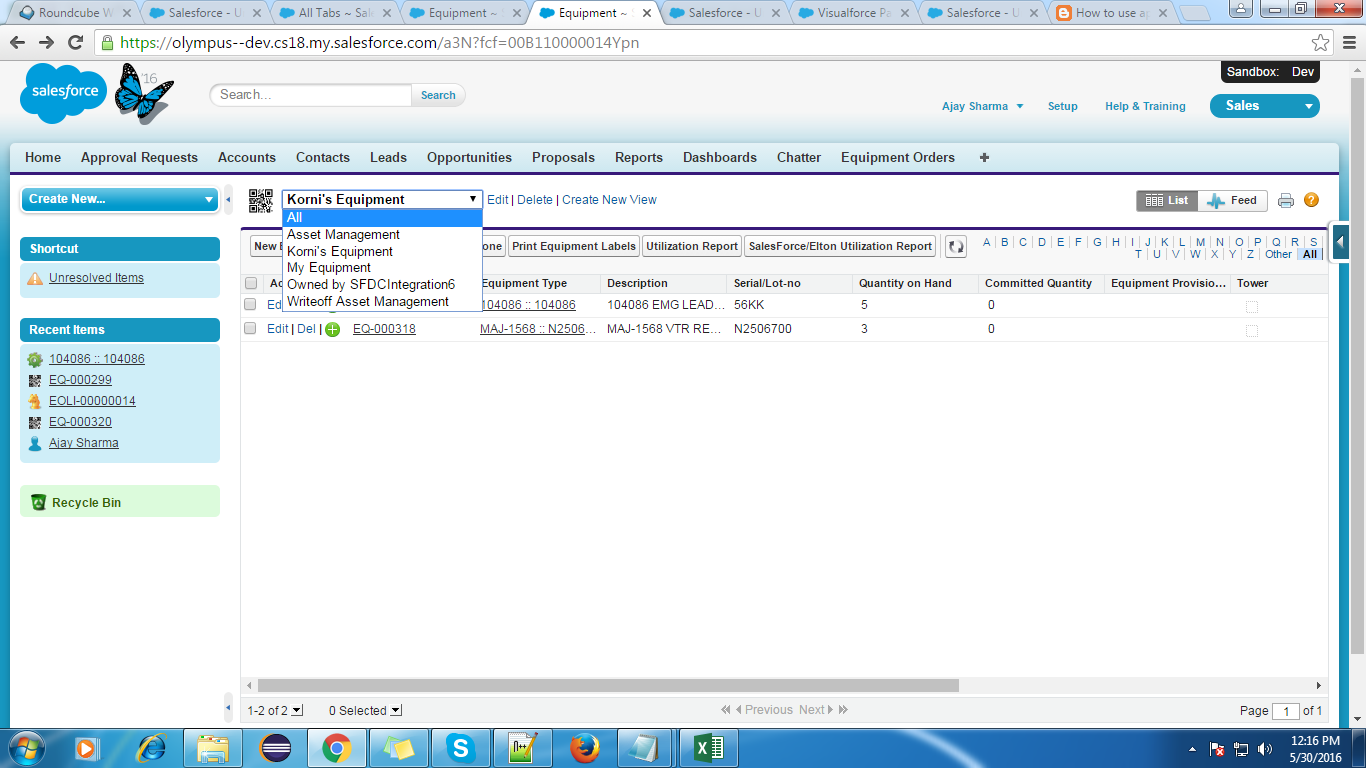The width and height of the screenshot is (1366, 768).
Task: Open the orange help question-mark icon
Action: pos(1311,200)
